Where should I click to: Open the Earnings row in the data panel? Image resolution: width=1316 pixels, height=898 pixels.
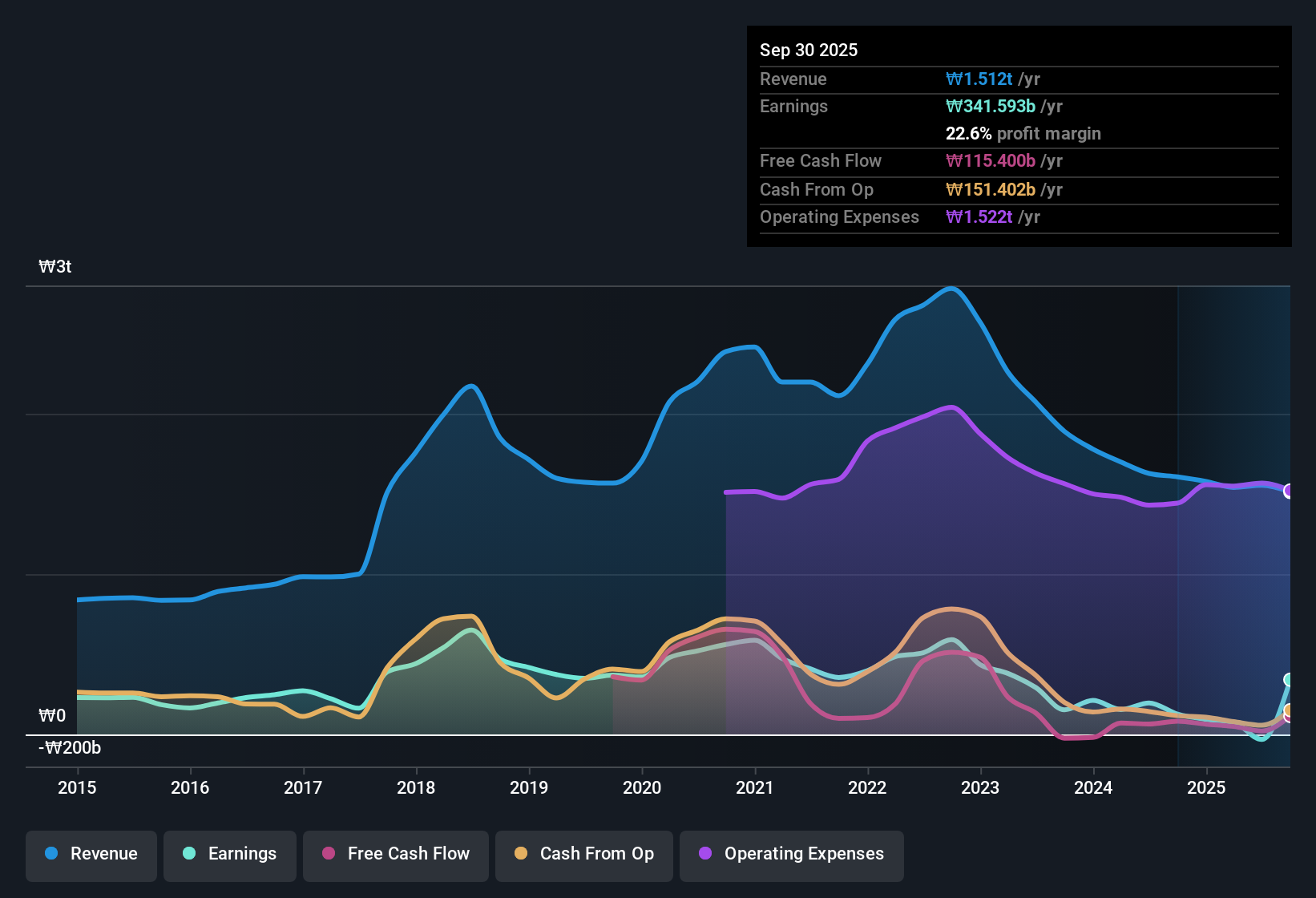[793, 106]
